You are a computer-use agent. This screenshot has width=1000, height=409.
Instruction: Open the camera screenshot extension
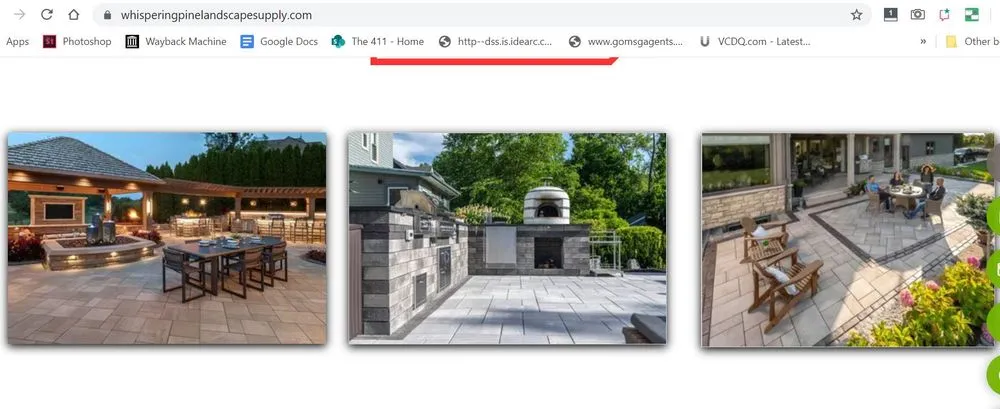point(917,15)
